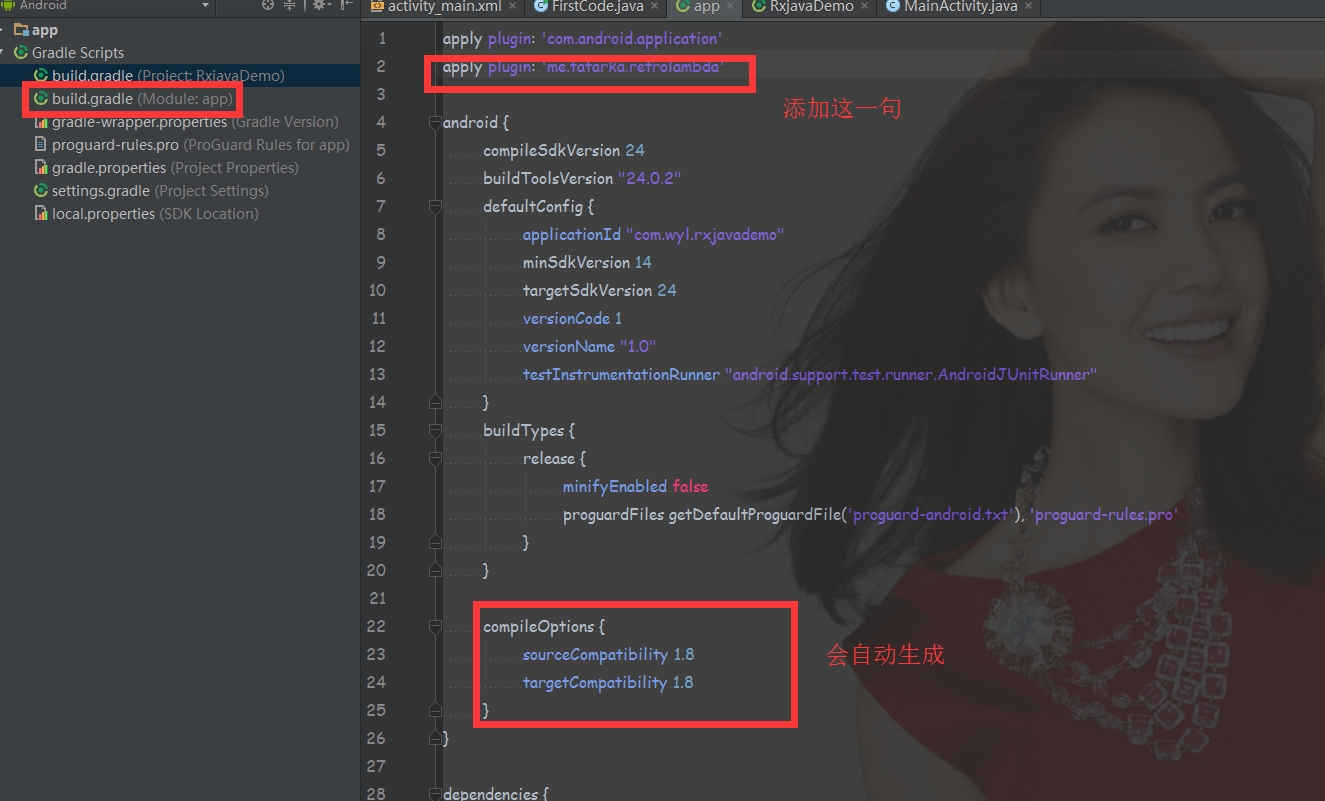Image resolution: width=1325 pixels, height=801 pixels.
Task: Click the proguard-rules.pro file icon
Action: tap(41, 145)
